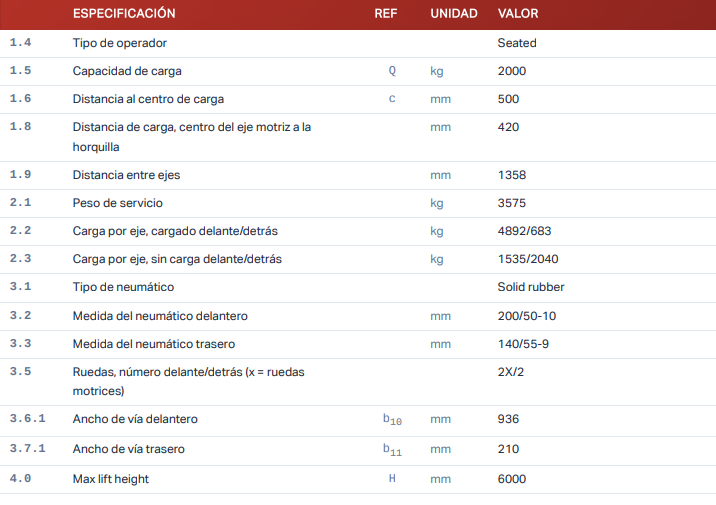Image resolution: width=716 pixels, height=505 pixels.
Task: Click the 'Solid rubber' tire type value
Action: 531,287
